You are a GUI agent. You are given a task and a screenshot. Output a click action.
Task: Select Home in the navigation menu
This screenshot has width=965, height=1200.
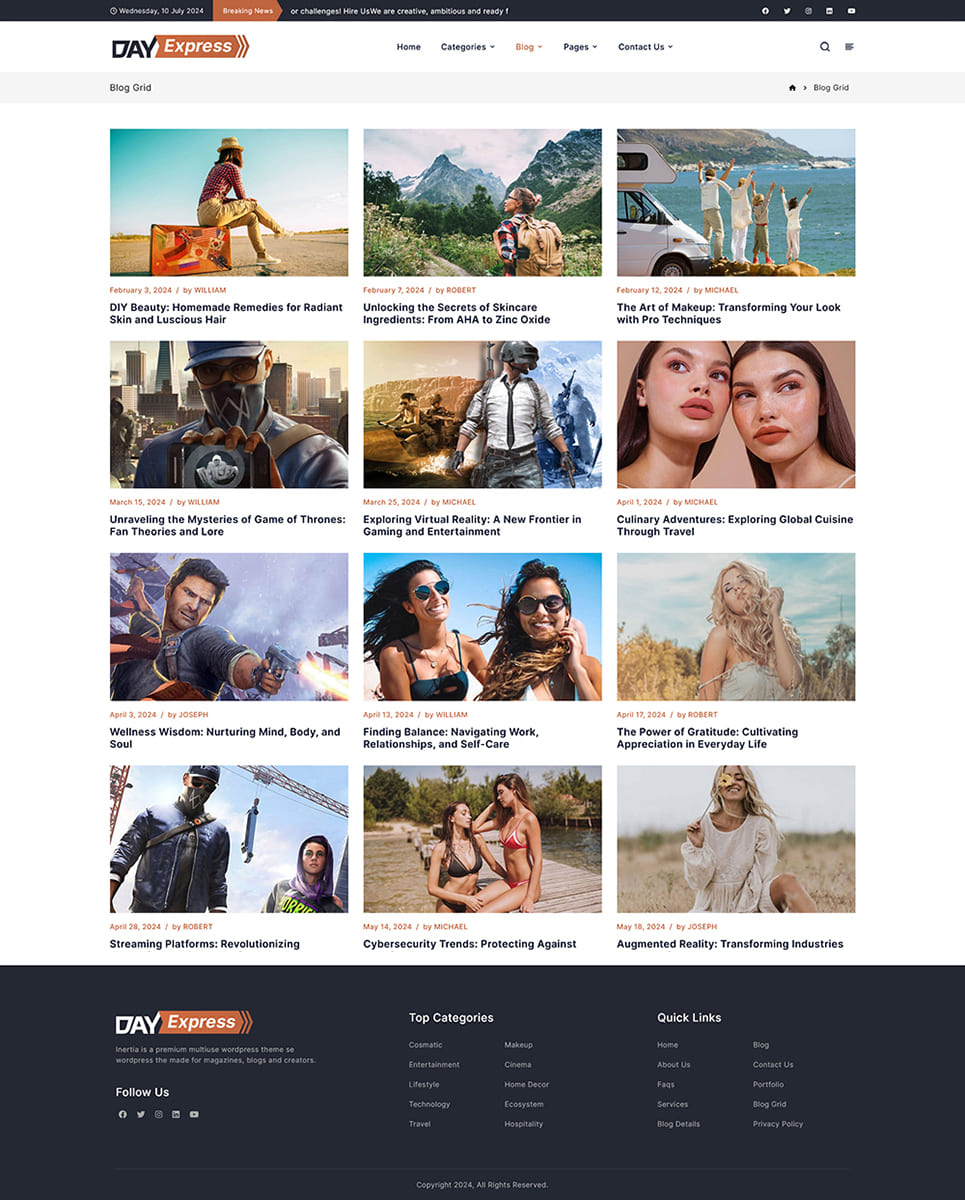point(408,46)
